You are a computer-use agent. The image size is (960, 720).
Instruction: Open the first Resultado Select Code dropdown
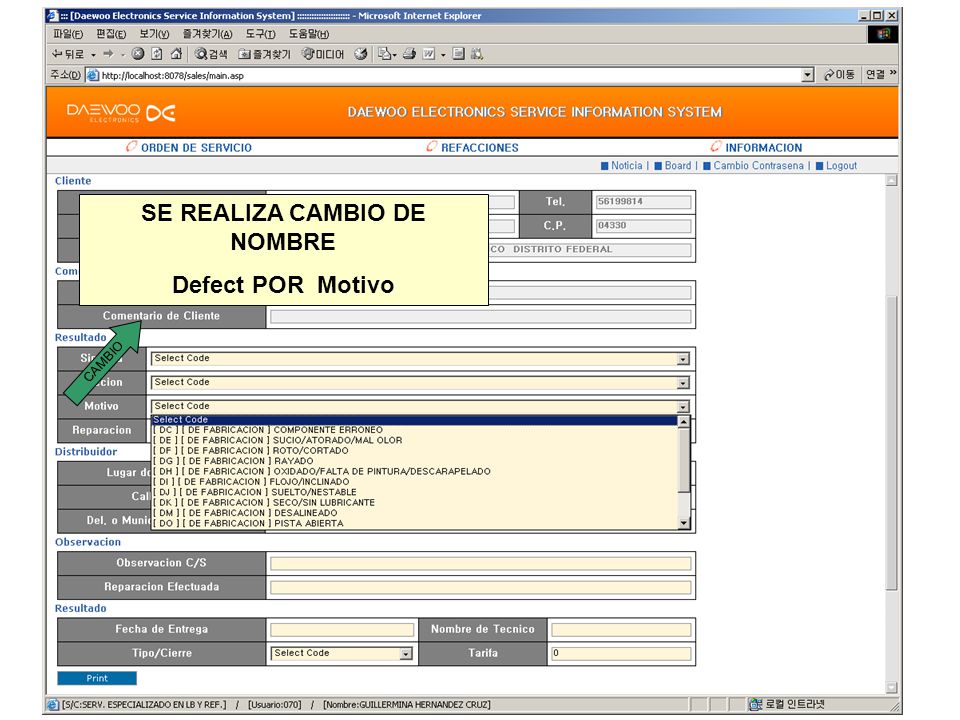point(683,359)
